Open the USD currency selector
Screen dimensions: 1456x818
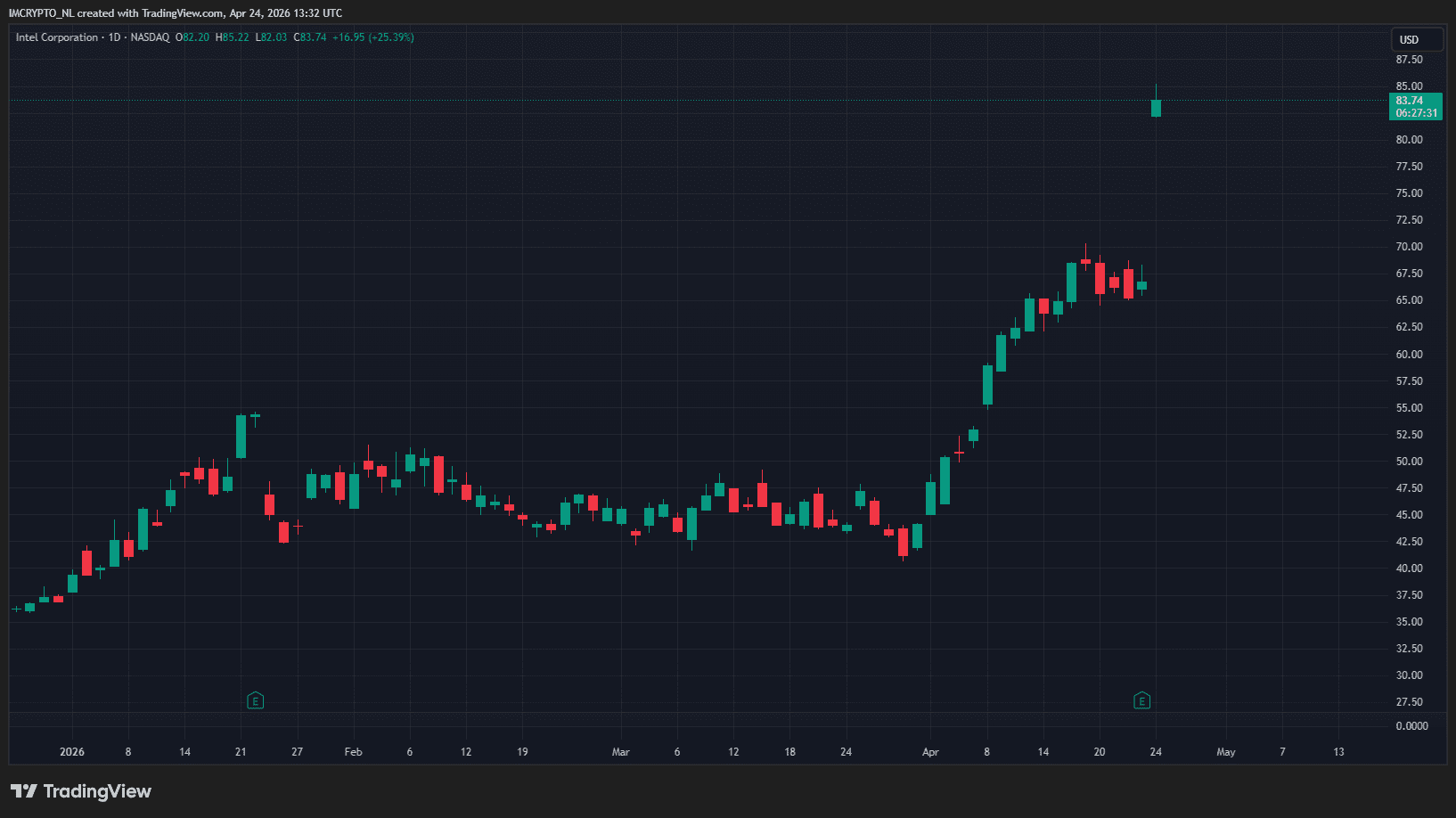1416,39
